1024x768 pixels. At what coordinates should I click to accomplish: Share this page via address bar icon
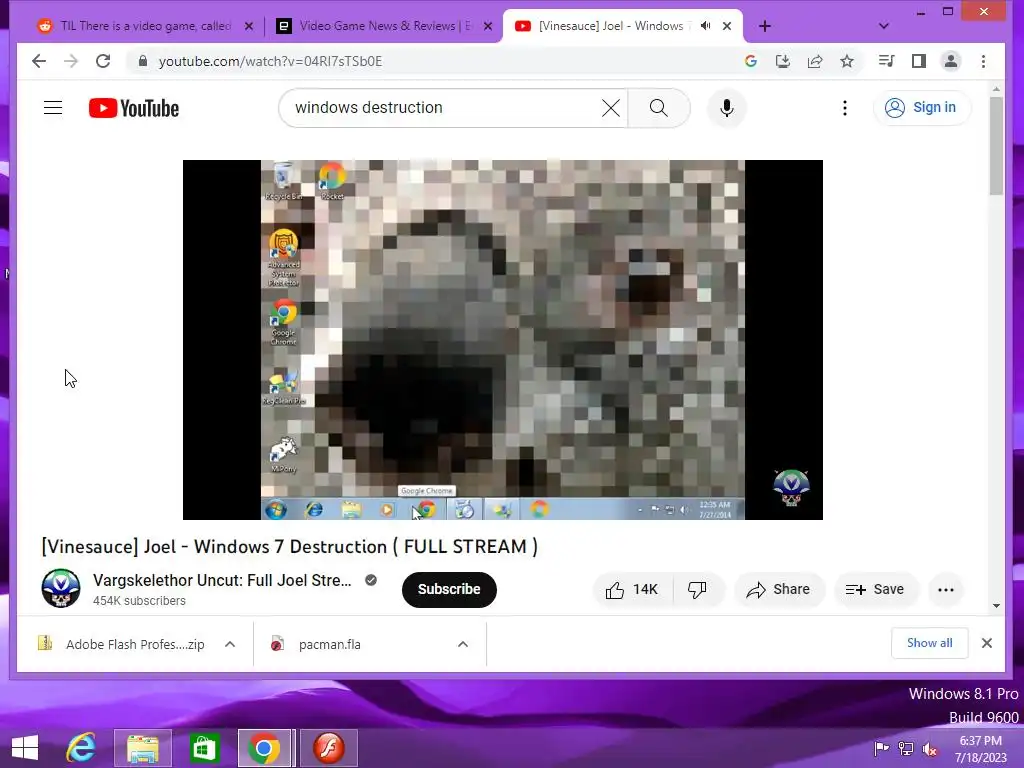[x=815, y=61]
